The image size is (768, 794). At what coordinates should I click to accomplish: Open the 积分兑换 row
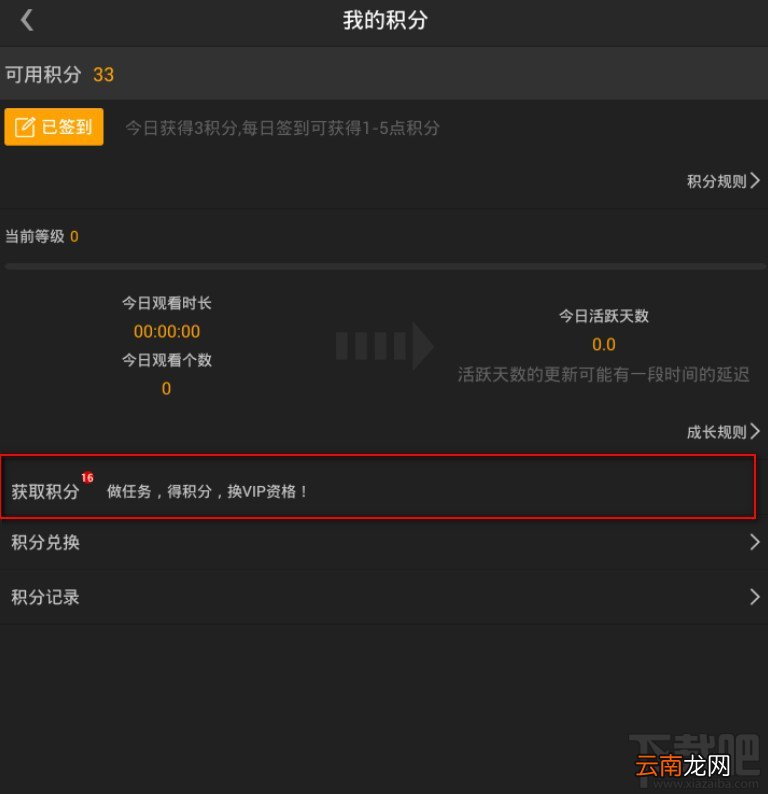tap(384, 542)
